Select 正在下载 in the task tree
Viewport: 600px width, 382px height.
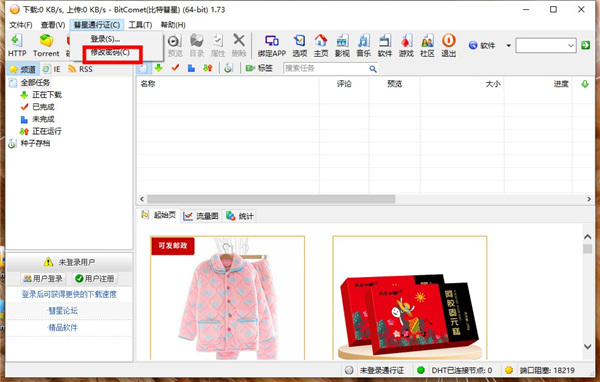47,95
